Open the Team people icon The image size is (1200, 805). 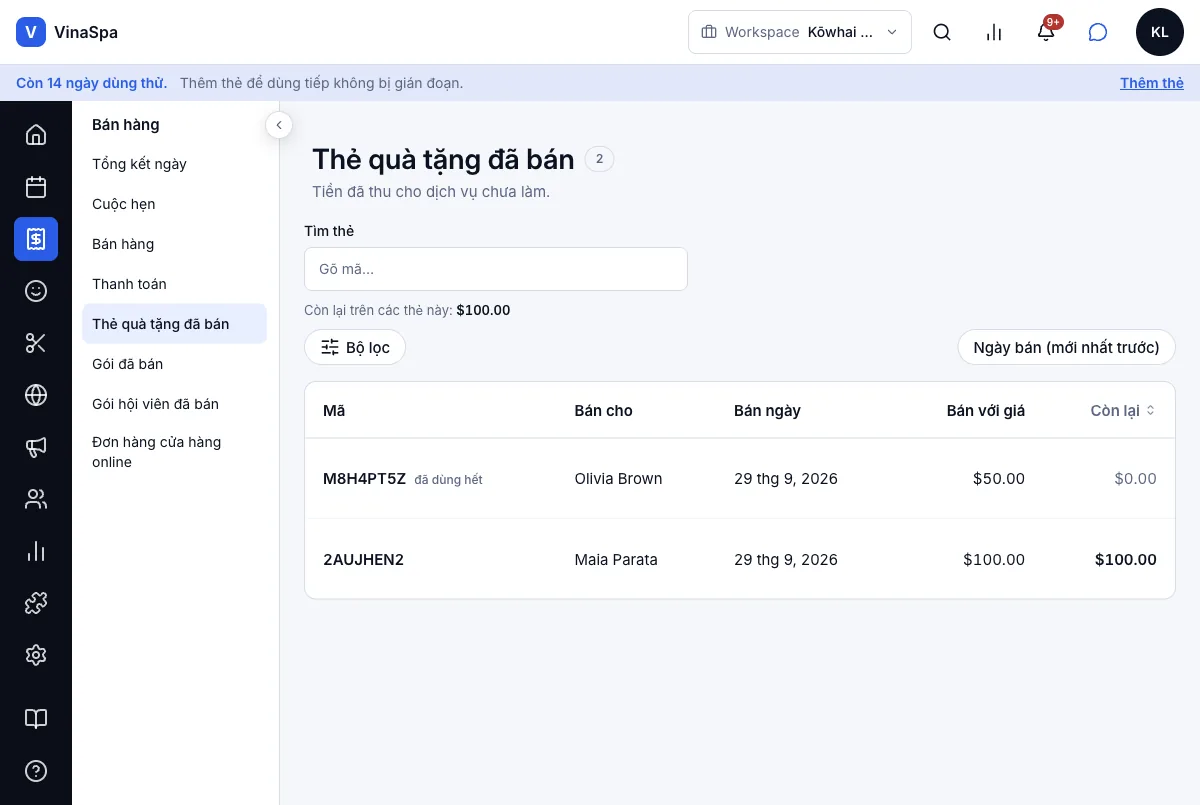coord(36,499)
